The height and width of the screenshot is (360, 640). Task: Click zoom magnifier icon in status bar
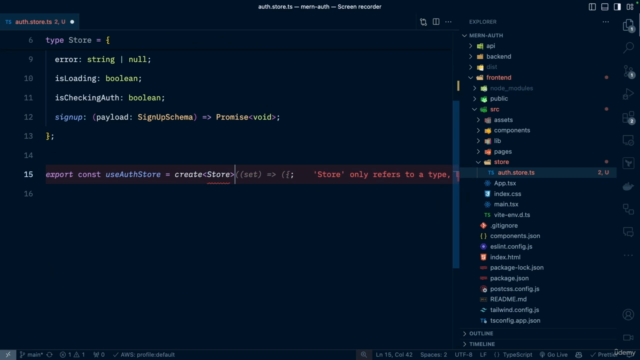pyautogui.click(x=364, y=355)
